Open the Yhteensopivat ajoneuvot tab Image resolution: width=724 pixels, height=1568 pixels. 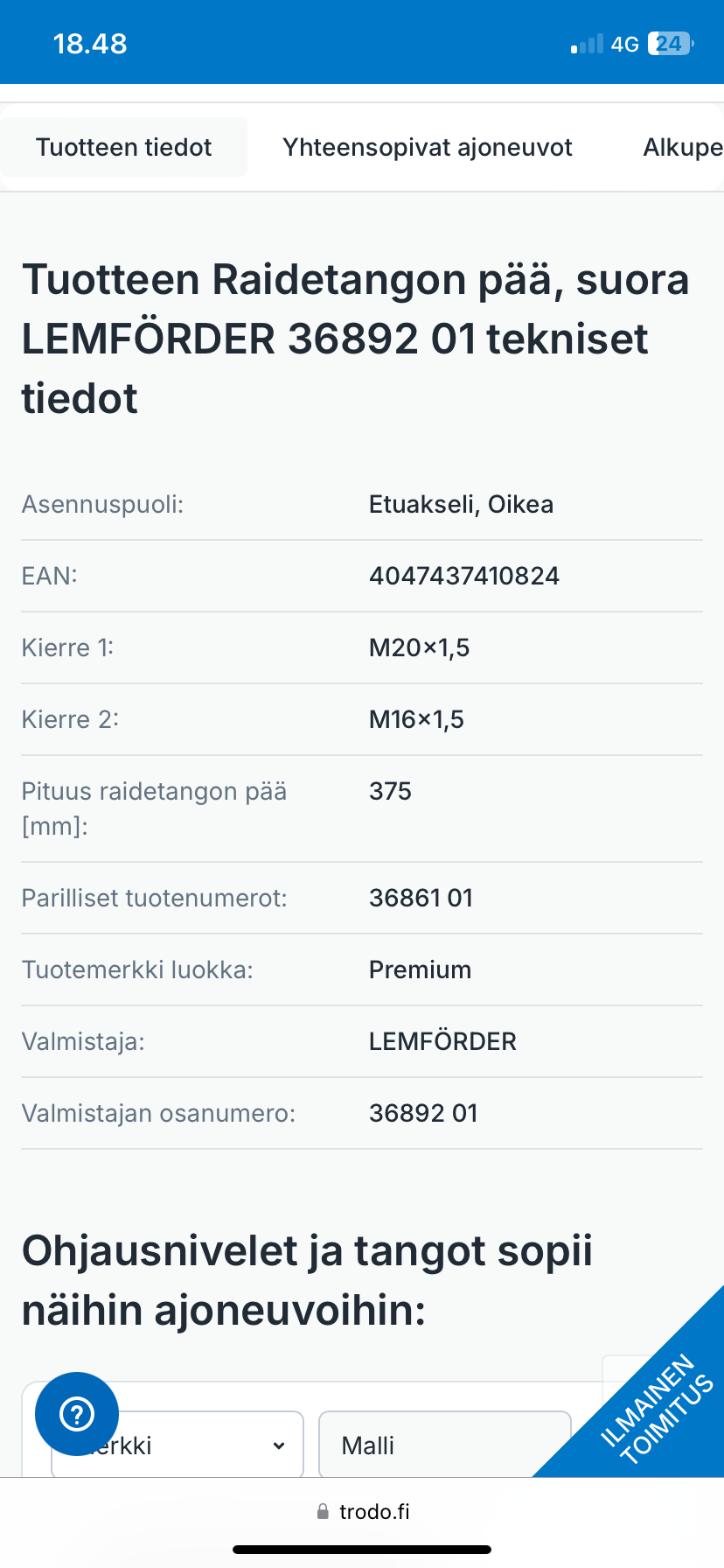(427, 147)
